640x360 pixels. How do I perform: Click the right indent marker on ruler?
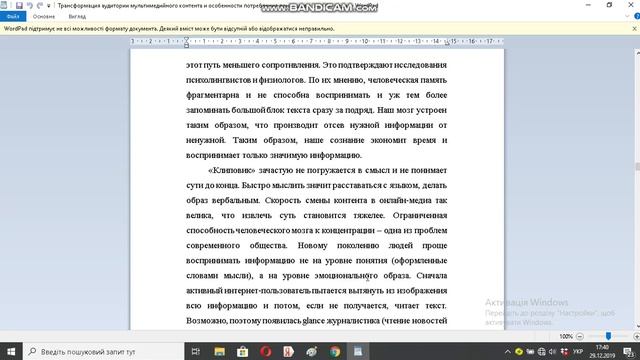[x=447, y=43]
